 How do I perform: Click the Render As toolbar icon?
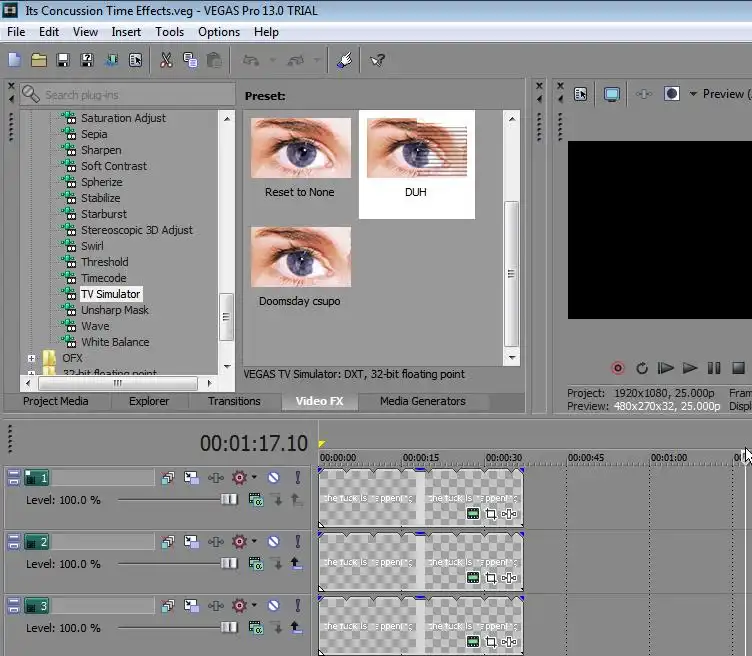pyautogui.click(x=111, y=60)
